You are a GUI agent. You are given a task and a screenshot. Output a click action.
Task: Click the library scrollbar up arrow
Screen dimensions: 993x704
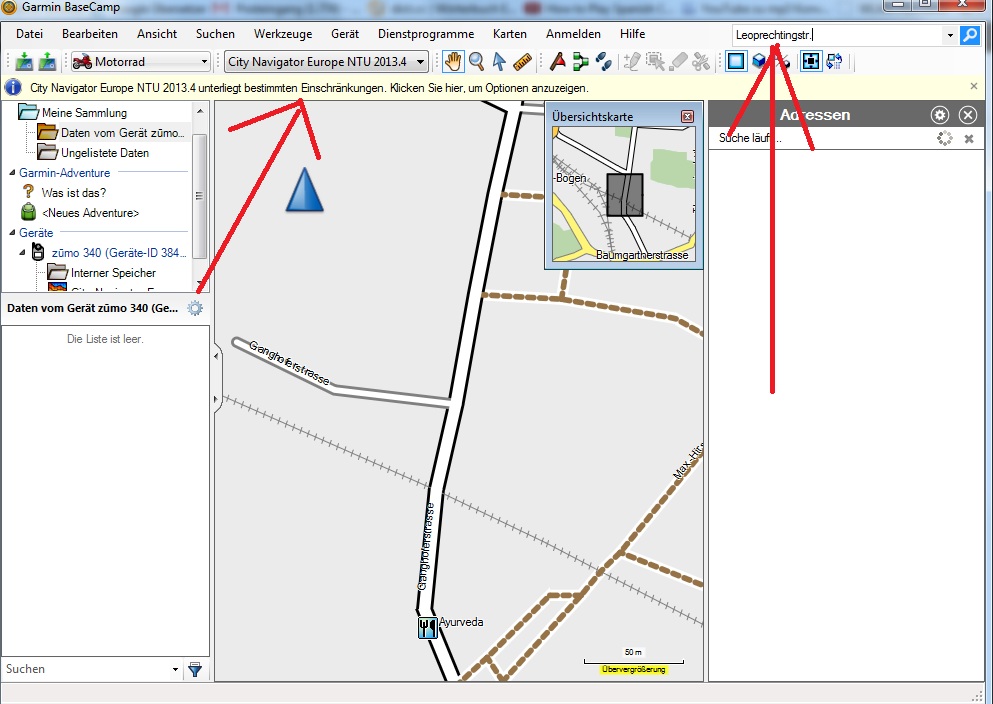[x=200, y=111]
